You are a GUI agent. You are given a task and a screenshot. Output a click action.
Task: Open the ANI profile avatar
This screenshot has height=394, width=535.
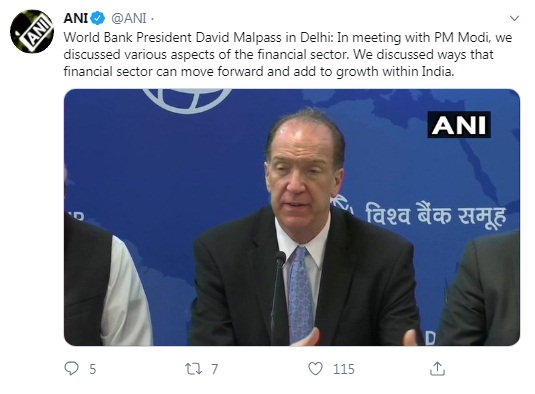[32, 31]
